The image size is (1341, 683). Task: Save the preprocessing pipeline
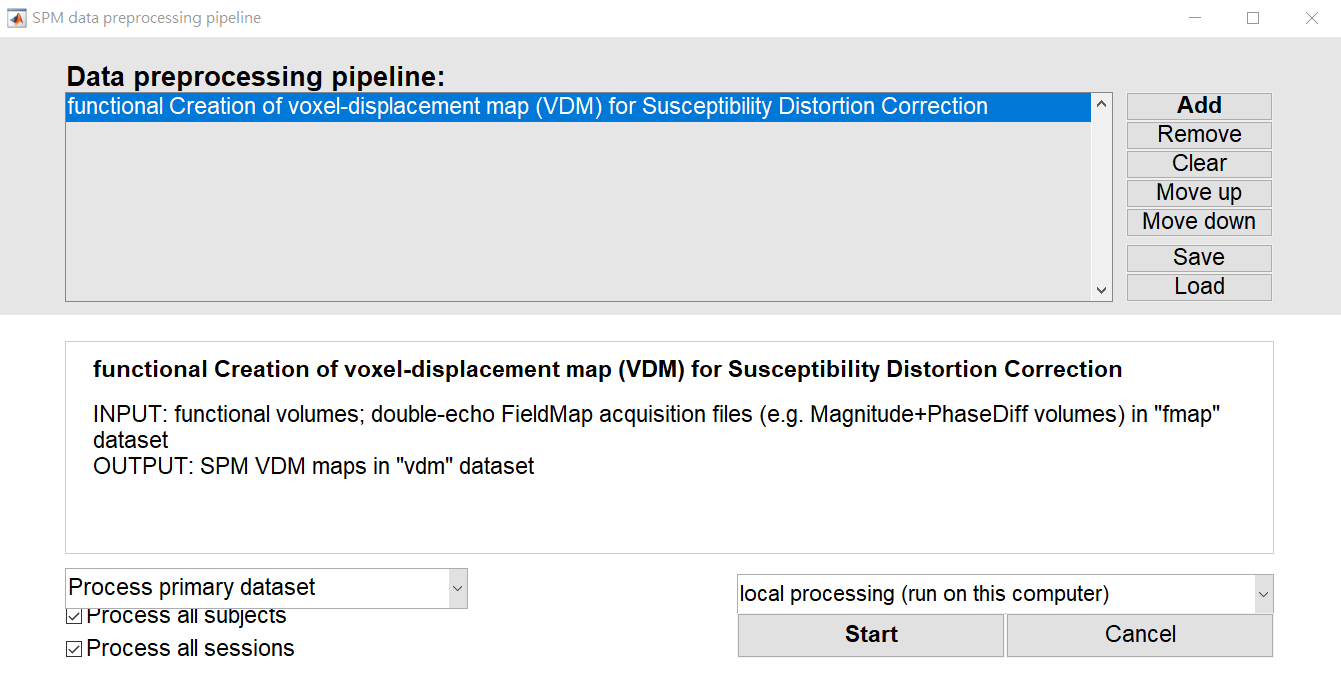(x=1199, y=258)
